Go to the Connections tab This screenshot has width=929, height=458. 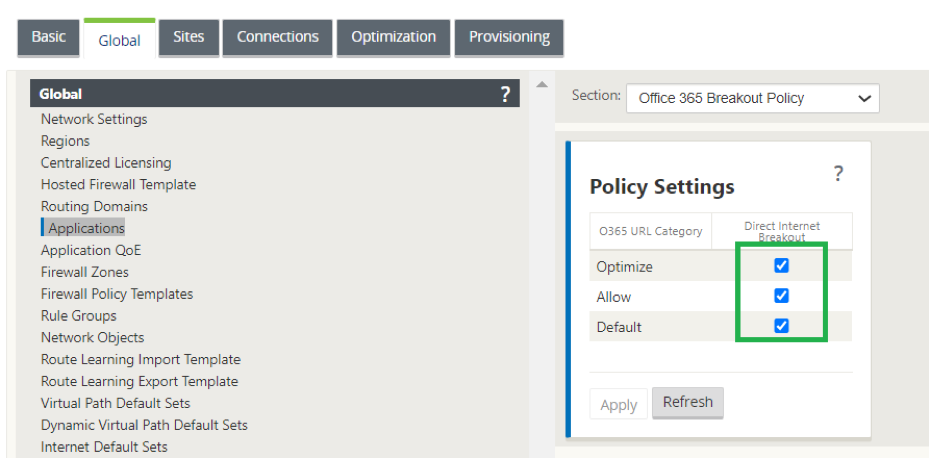click(x=278, y=37)
